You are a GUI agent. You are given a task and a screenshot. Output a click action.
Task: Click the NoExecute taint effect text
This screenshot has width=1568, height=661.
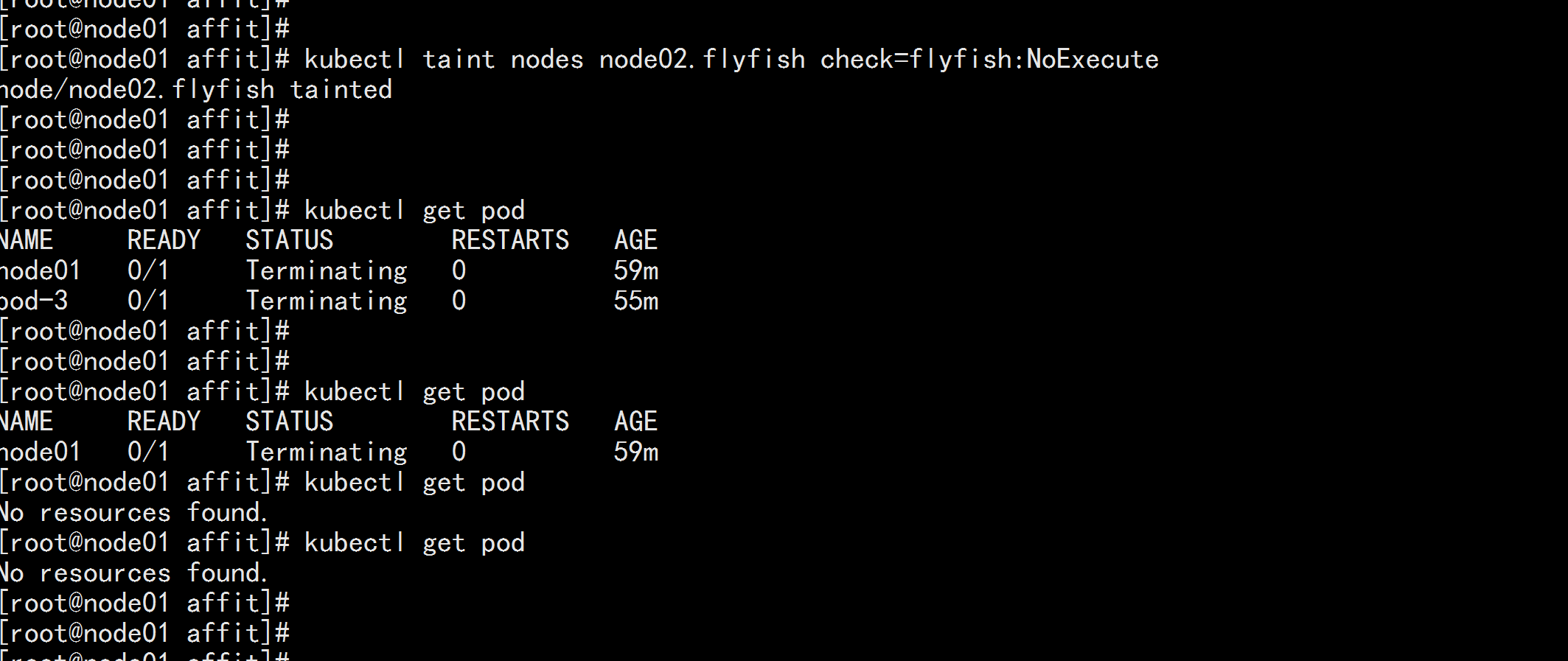coord(1093,60)
